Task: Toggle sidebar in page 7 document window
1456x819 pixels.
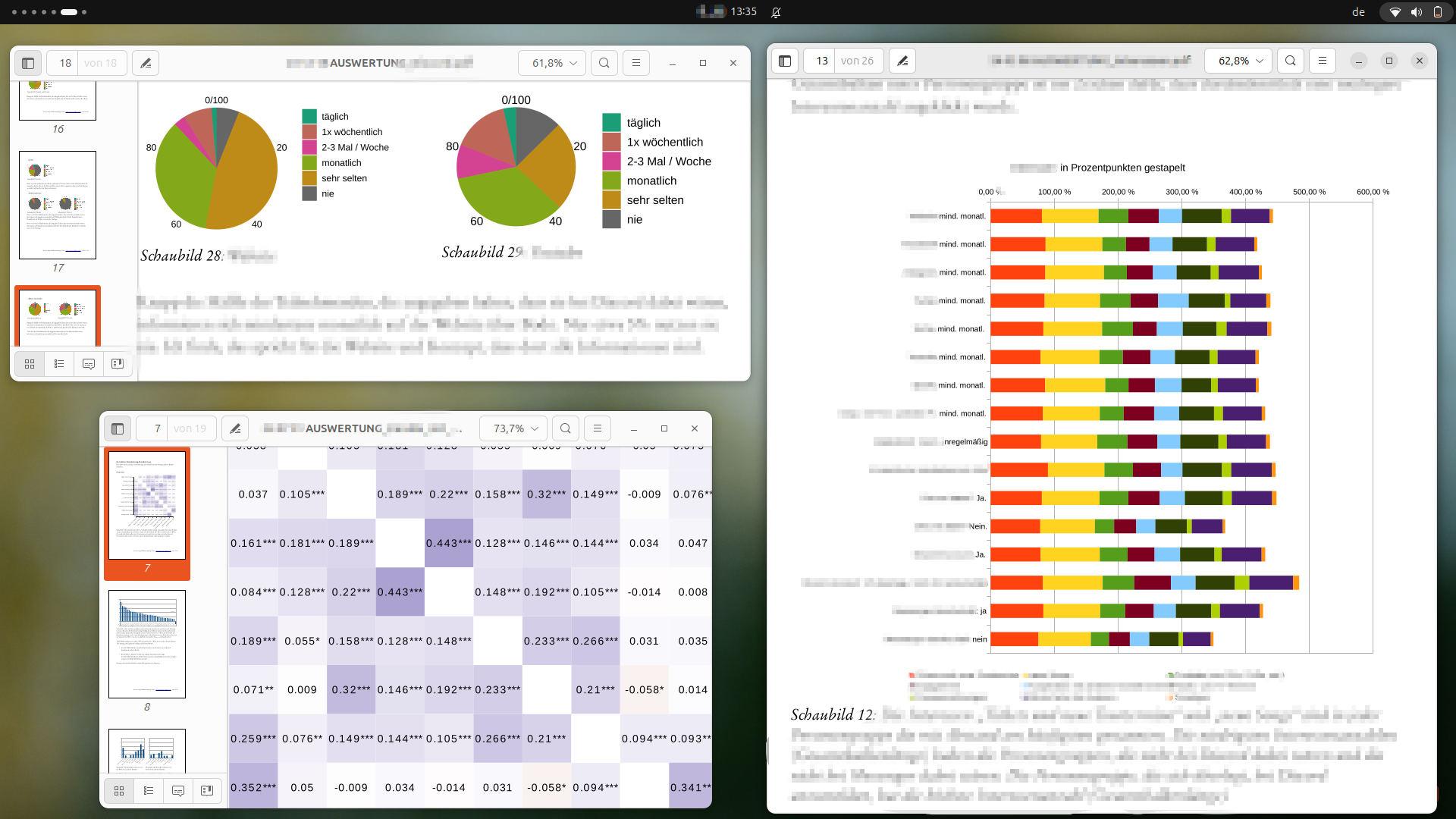Action: 118,428
